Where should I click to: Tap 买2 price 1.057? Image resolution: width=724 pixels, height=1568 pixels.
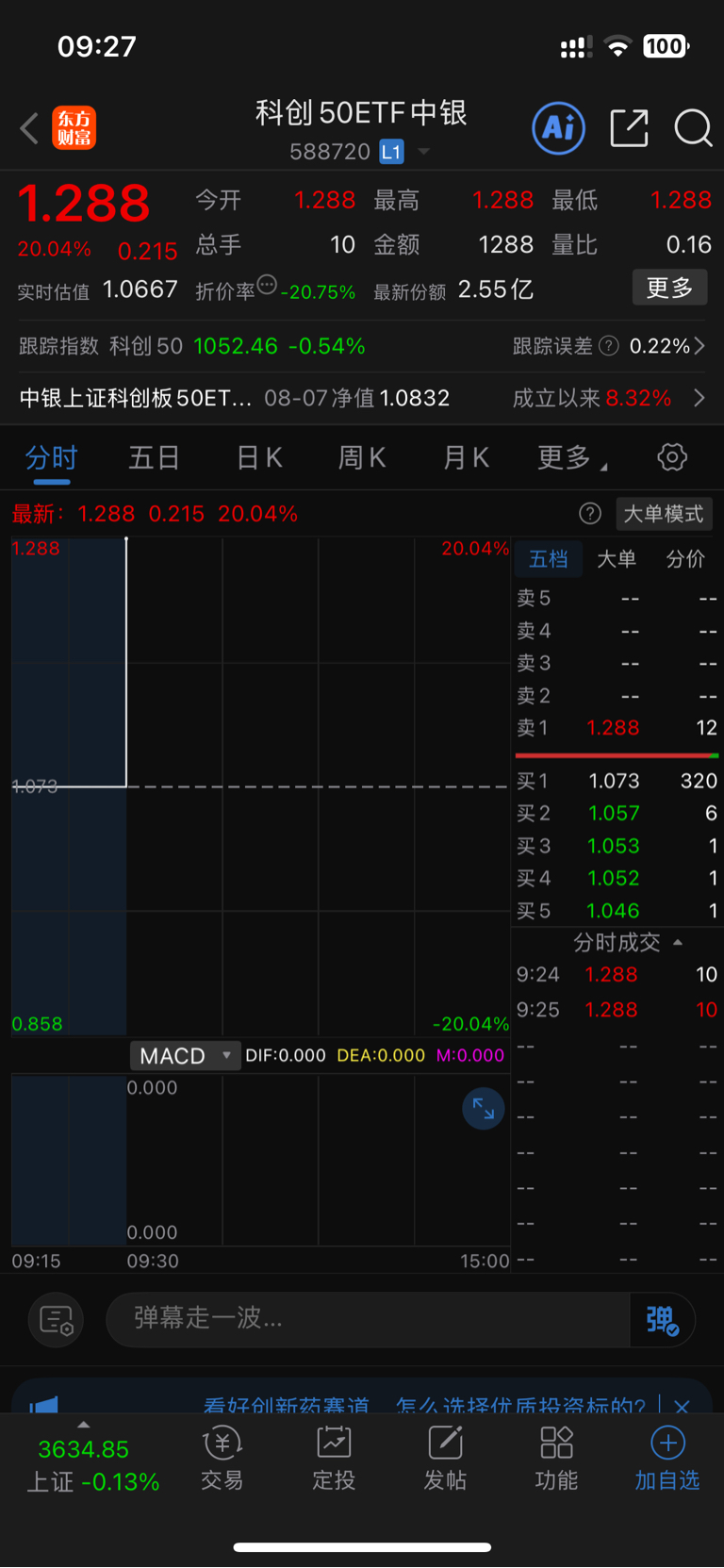[614, 813]
